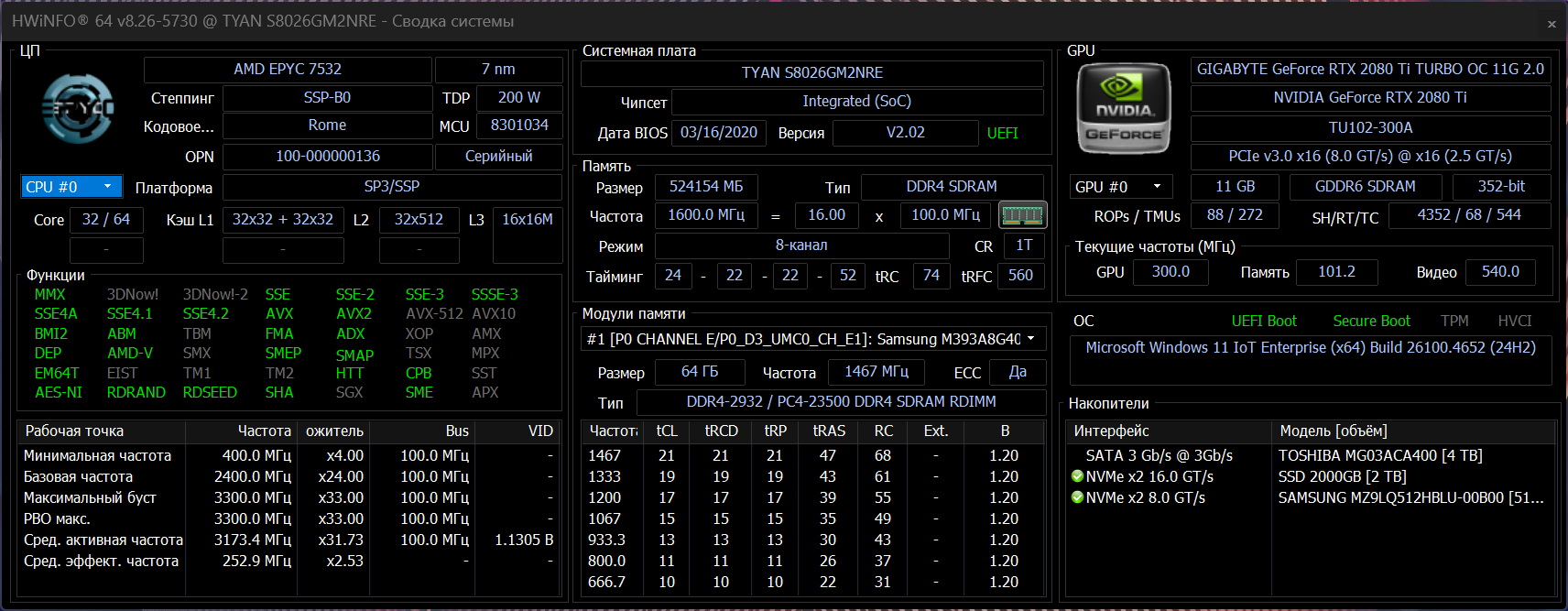Close the HWiNFO summary window
The width and height of the screenshot is (1568, 611).
(x=1552, y=24)
